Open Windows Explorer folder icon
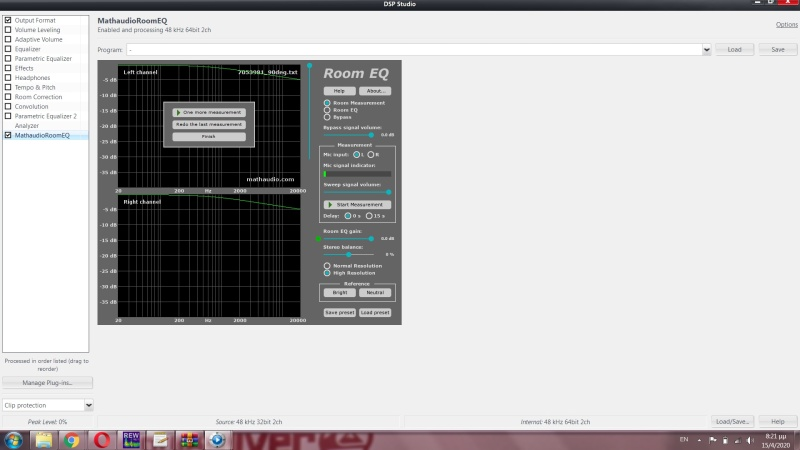The width and height of the screenshot is (800, 450). pos(44,439)
